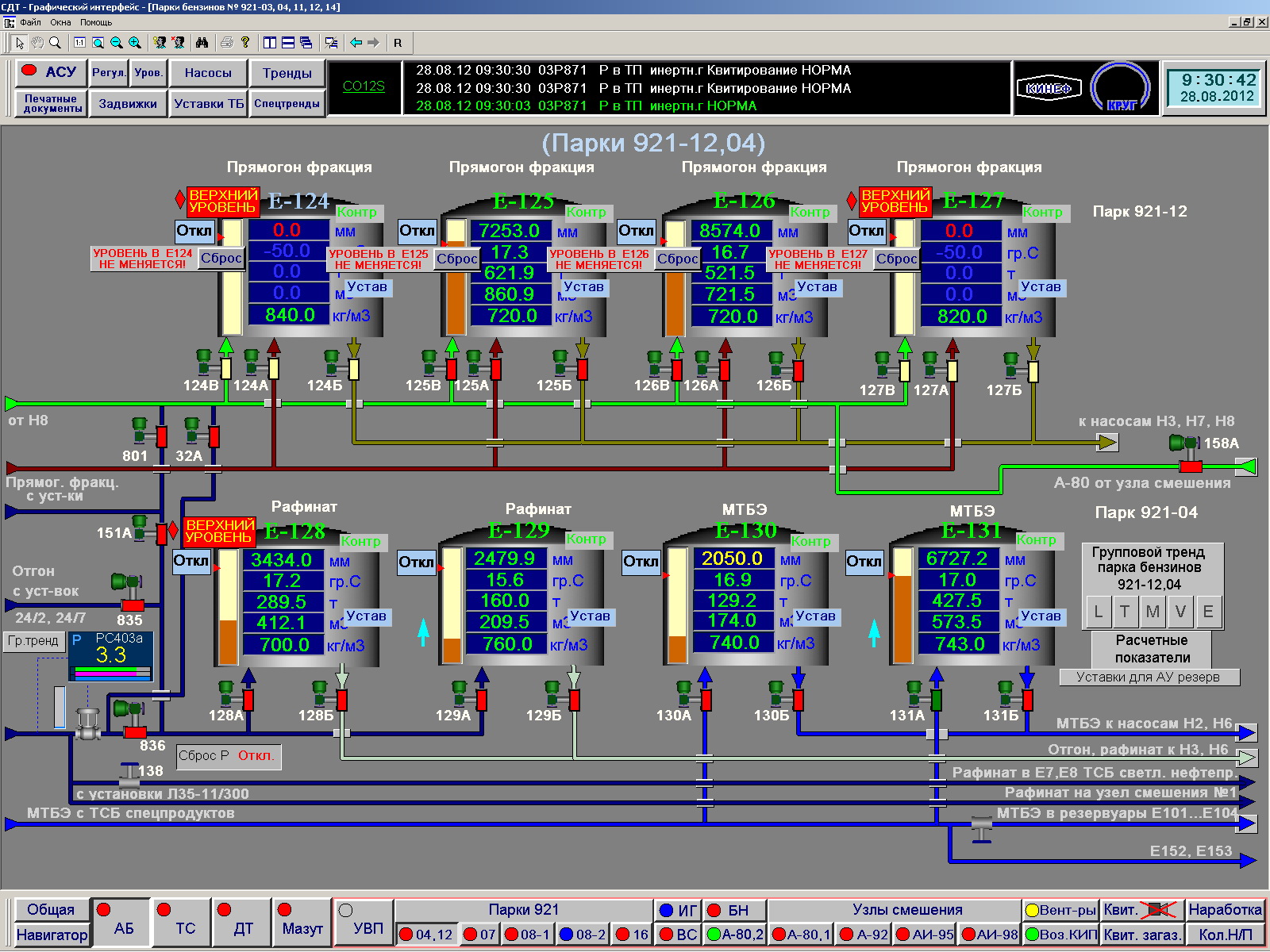
Task: Open the Навигатор button
Action: [52, 935]
